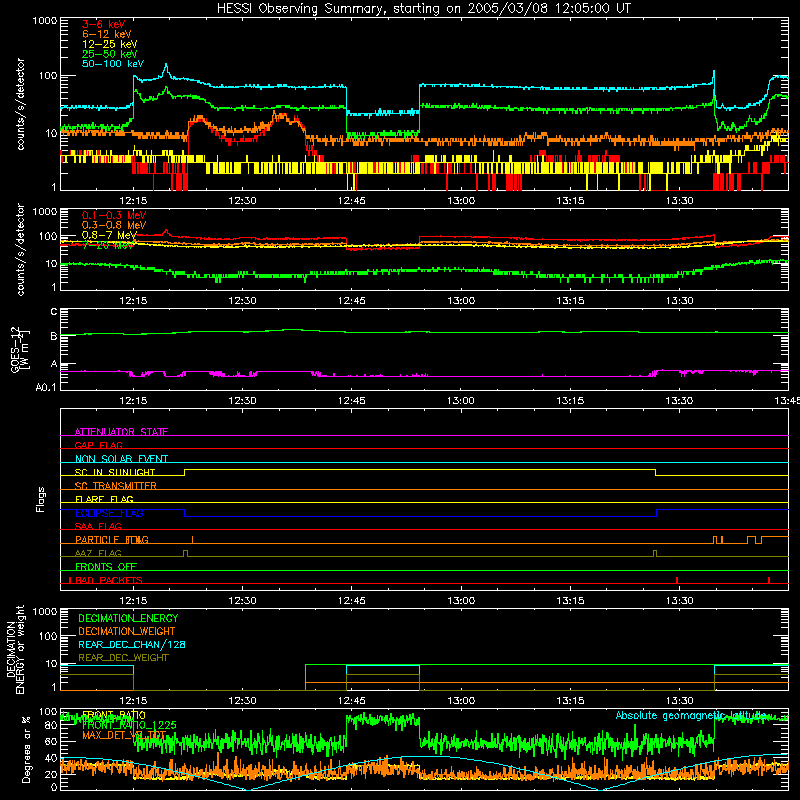Click the 7-20 MeV legend label
This screenshot has height=800, width=800.
pyautogui.click(x=108, y=245)
